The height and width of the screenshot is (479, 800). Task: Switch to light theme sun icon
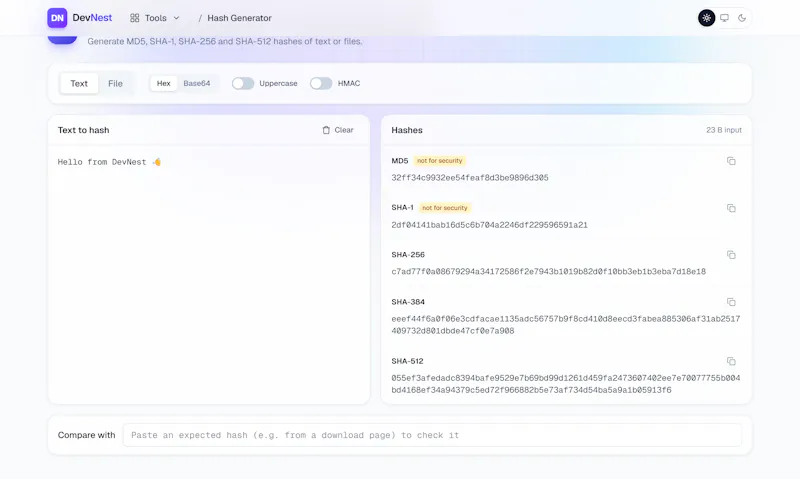[x=706, y=18]
